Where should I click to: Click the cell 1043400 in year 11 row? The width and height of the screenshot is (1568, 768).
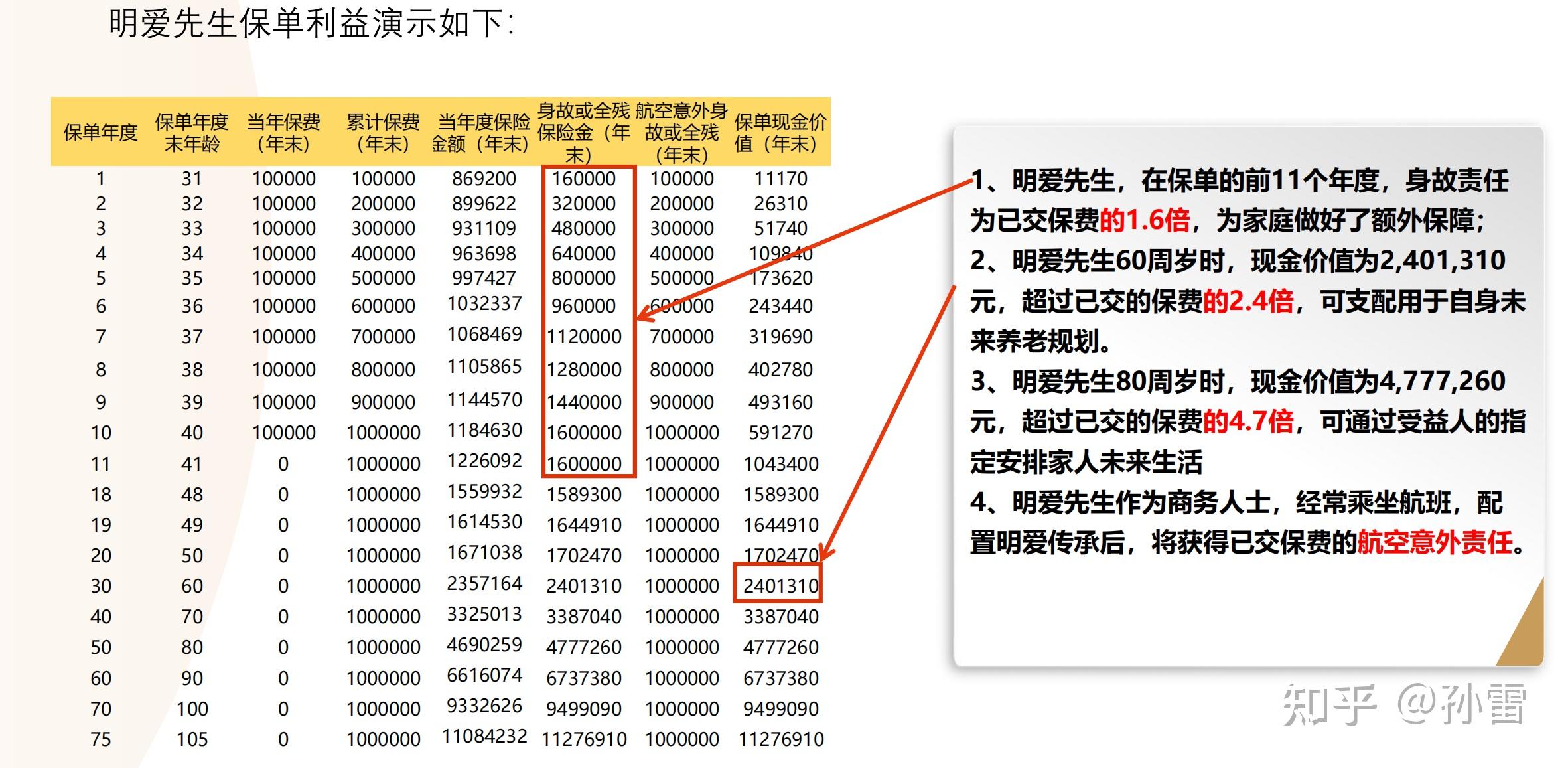click(781, 464)
